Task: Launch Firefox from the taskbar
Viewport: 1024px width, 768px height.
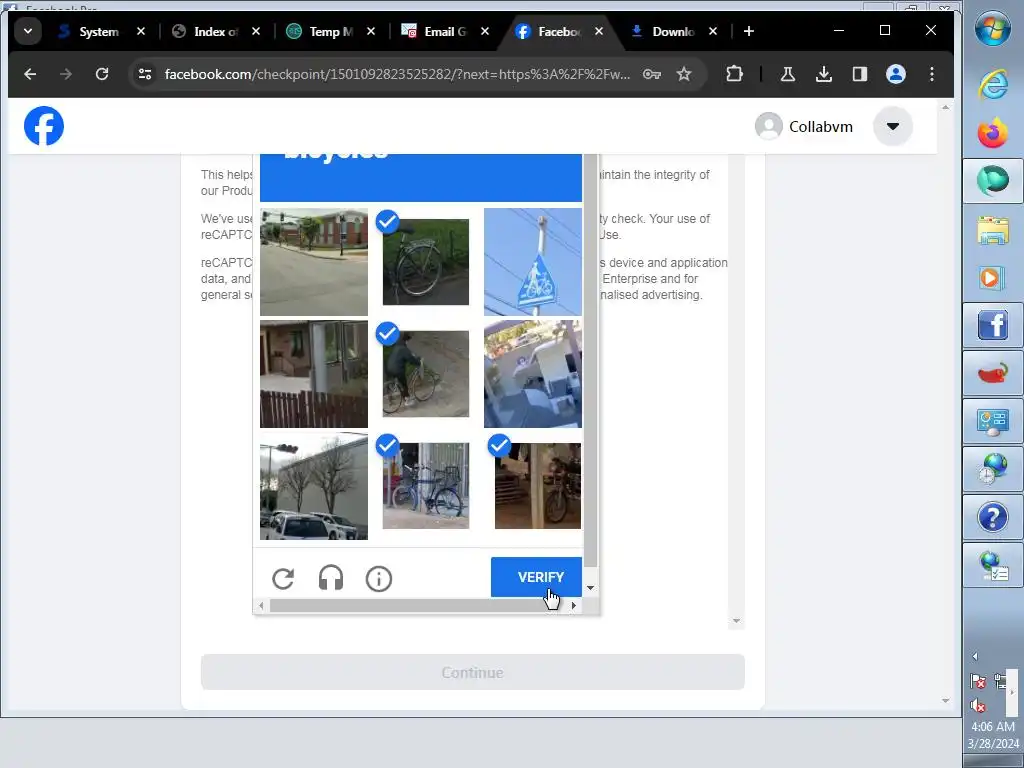Action: 993,133
